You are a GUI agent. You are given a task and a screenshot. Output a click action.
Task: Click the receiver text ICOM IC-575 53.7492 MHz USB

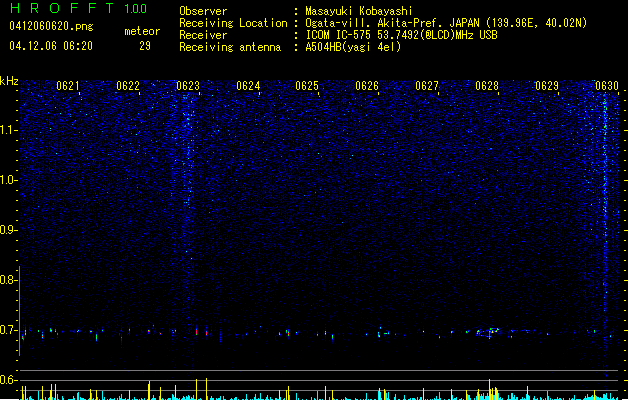[x=402, y=35]
